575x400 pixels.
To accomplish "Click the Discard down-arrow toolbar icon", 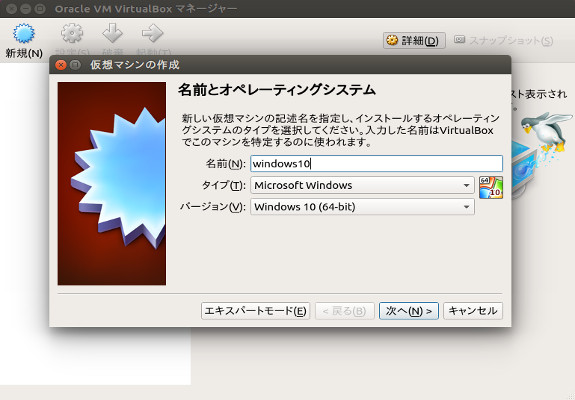I will point(112,33).
